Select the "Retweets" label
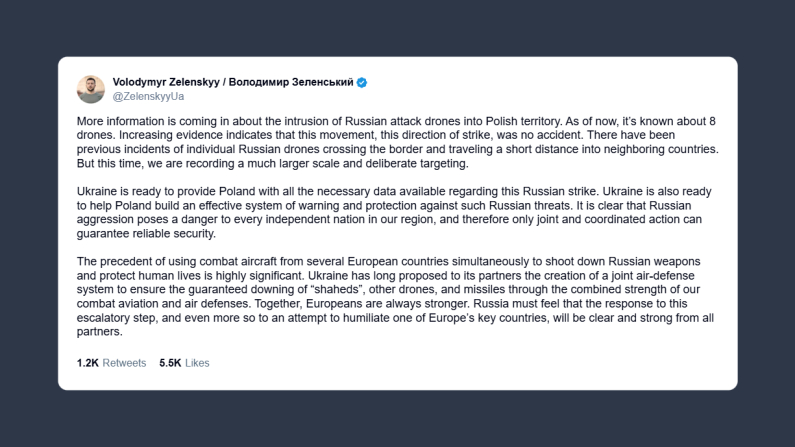The height and width of the screenshot is (447, 795). coord(124,363)
